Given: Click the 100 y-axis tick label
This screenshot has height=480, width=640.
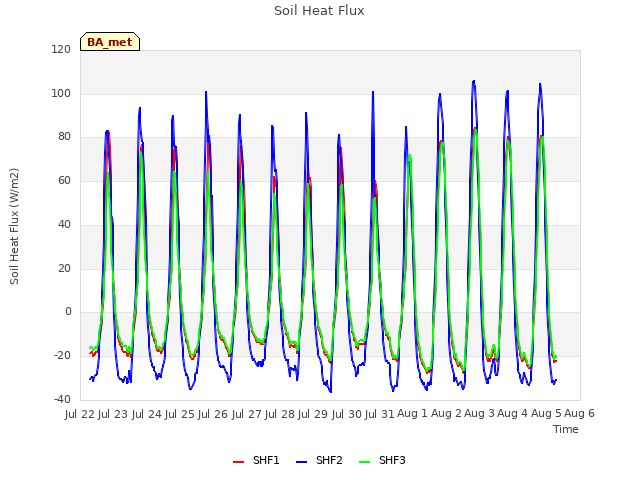Looking at the screenshot, I should [61, 93].
